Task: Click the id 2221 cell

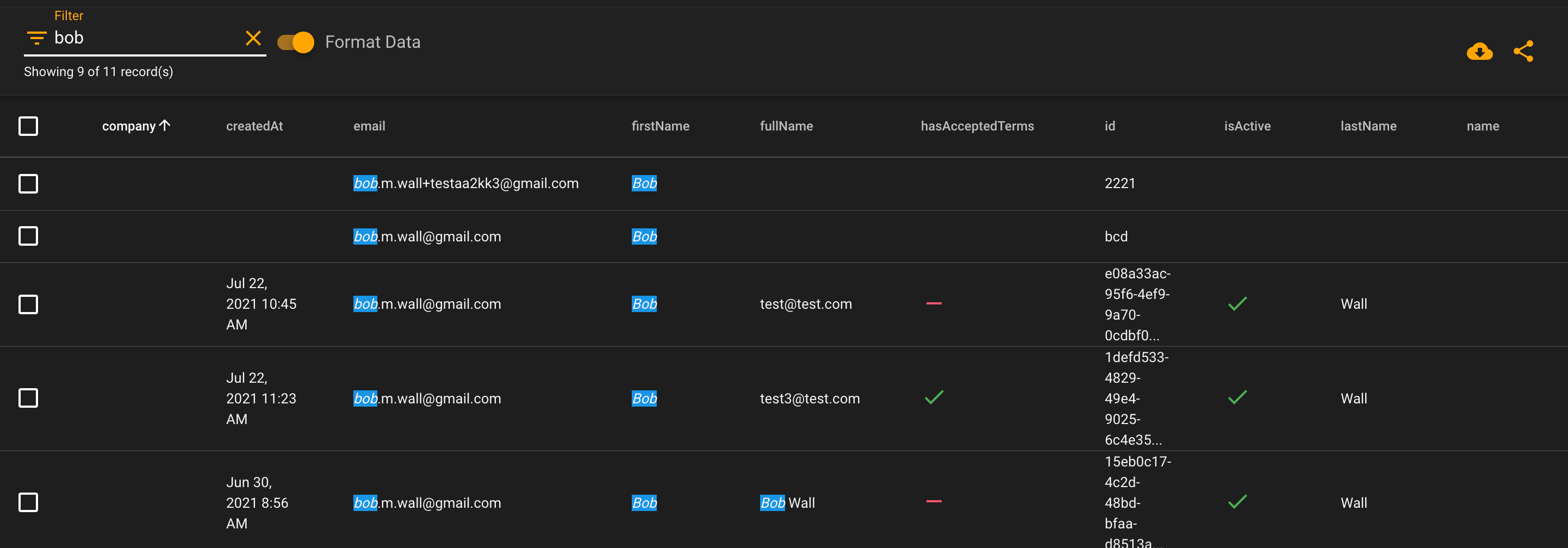Action: [1120, 183]
